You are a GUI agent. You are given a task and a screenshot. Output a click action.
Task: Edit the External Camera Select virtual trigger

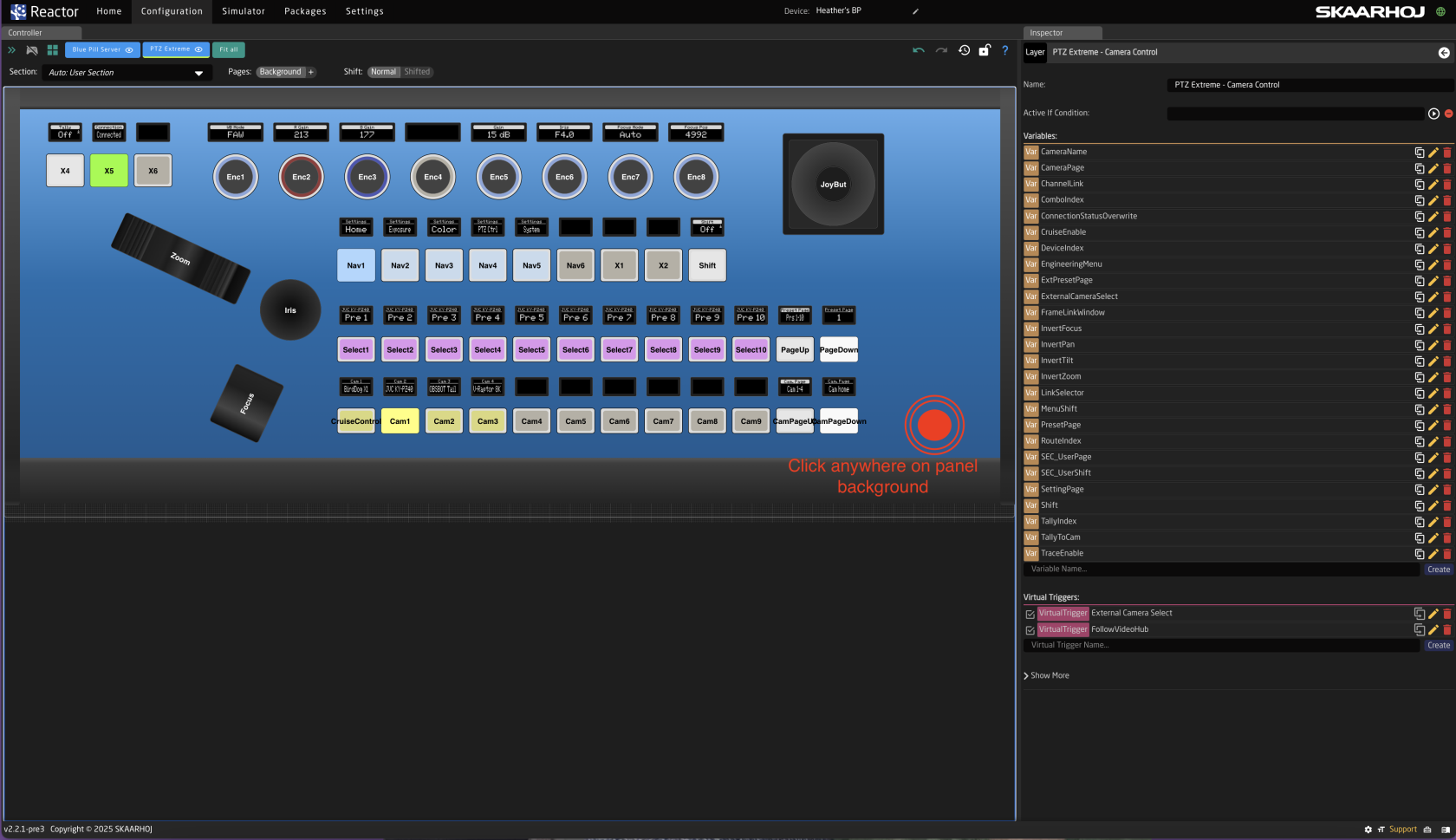click(1433, 614)
